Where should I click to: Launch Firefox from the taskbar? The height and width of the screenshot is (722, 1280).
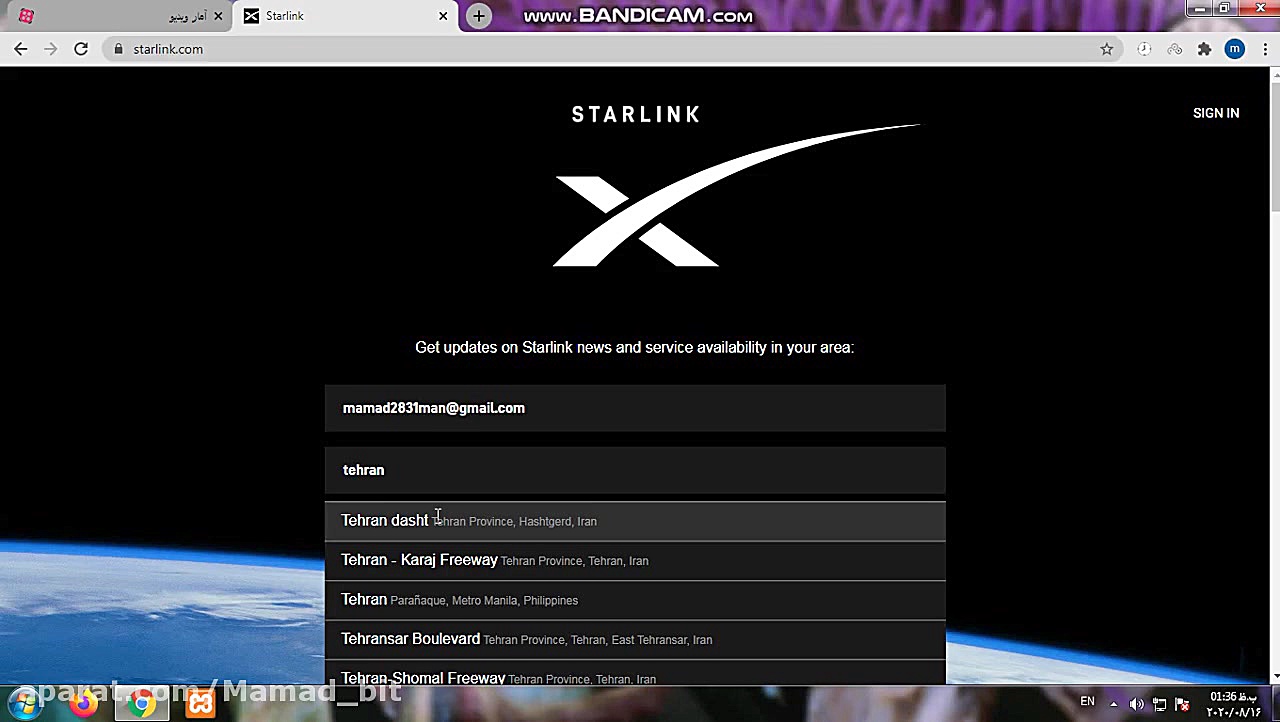click(x=84, y=703)
